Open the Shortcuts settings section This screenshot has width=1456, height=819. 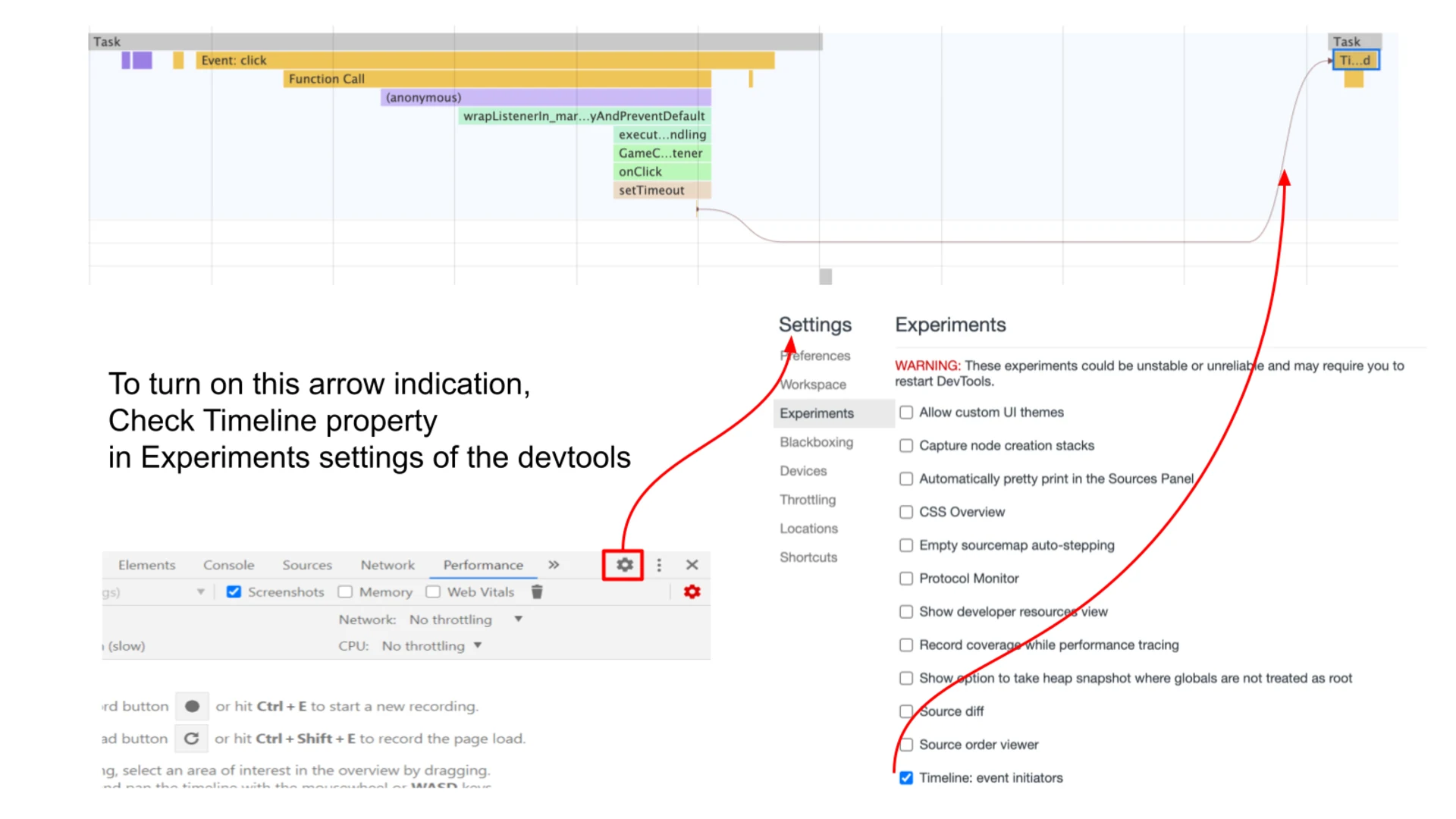808,557
